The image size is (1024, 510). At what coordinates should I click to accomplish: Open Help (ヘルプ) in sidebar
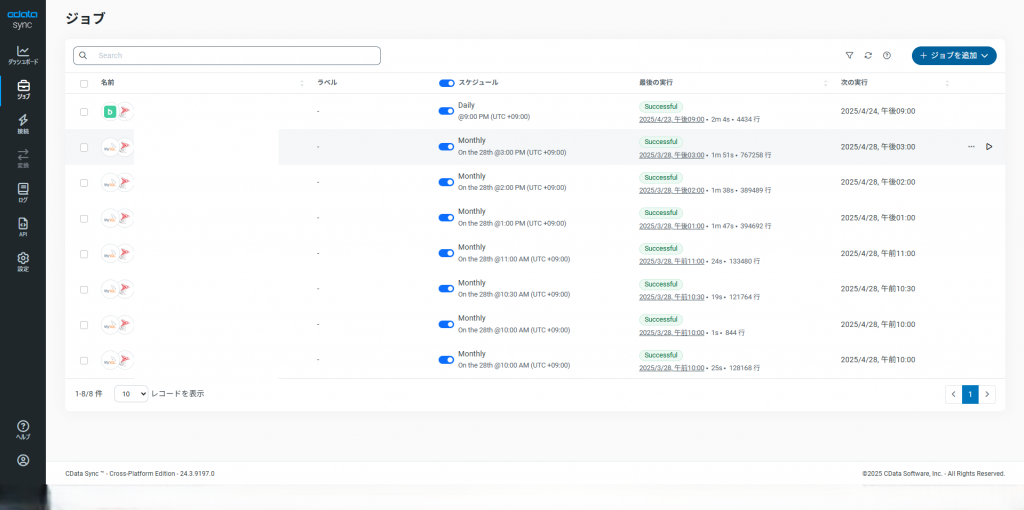pos(23,430)
